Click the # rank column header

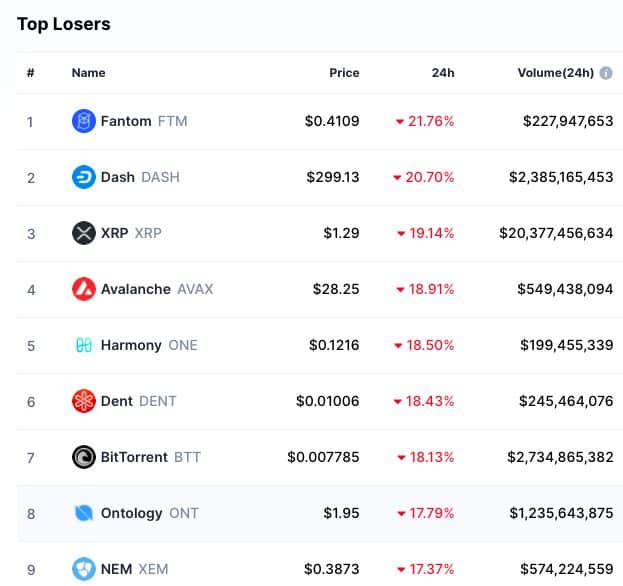click(x=31, y=73)
